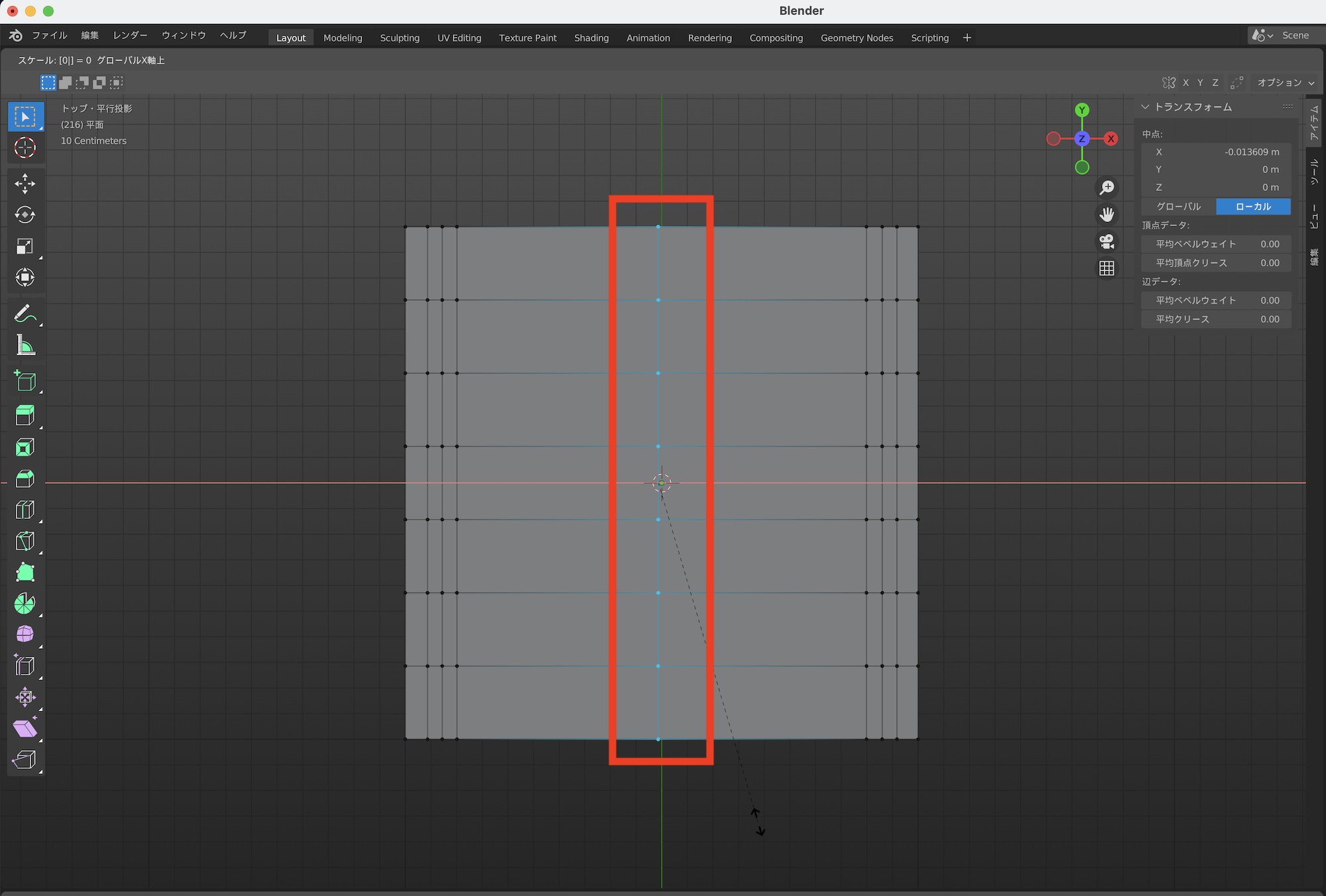
Task: Select the Move tool in toolbar
Action: pos(25,184)
